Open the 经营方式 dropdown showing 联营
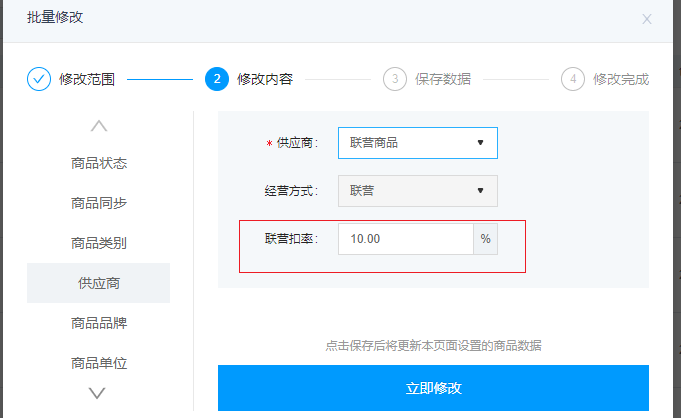Image resolution: width=681 pixels, height=418 pixels. [417, 190]
